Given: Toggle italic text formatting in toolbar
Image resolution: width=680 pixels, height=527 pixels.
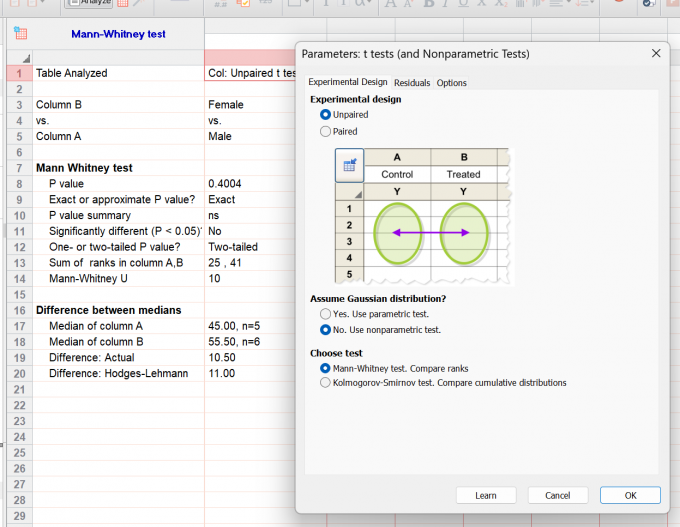Looking at the screenshot, I should (x=445, y=3).
